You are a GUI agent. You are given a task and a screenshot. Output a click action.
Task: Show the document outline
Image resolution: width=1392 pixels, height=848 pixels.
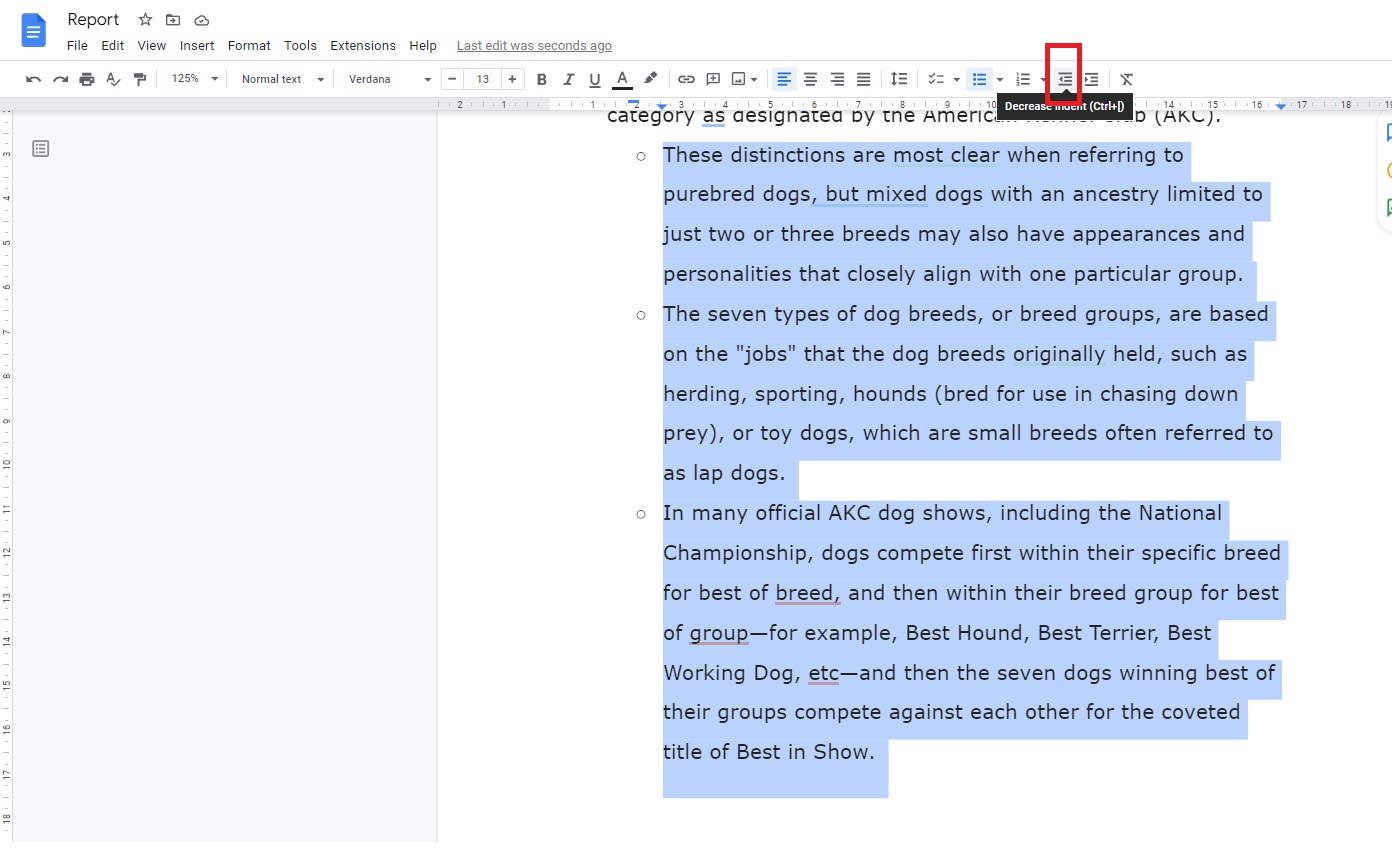coord(40,149)
